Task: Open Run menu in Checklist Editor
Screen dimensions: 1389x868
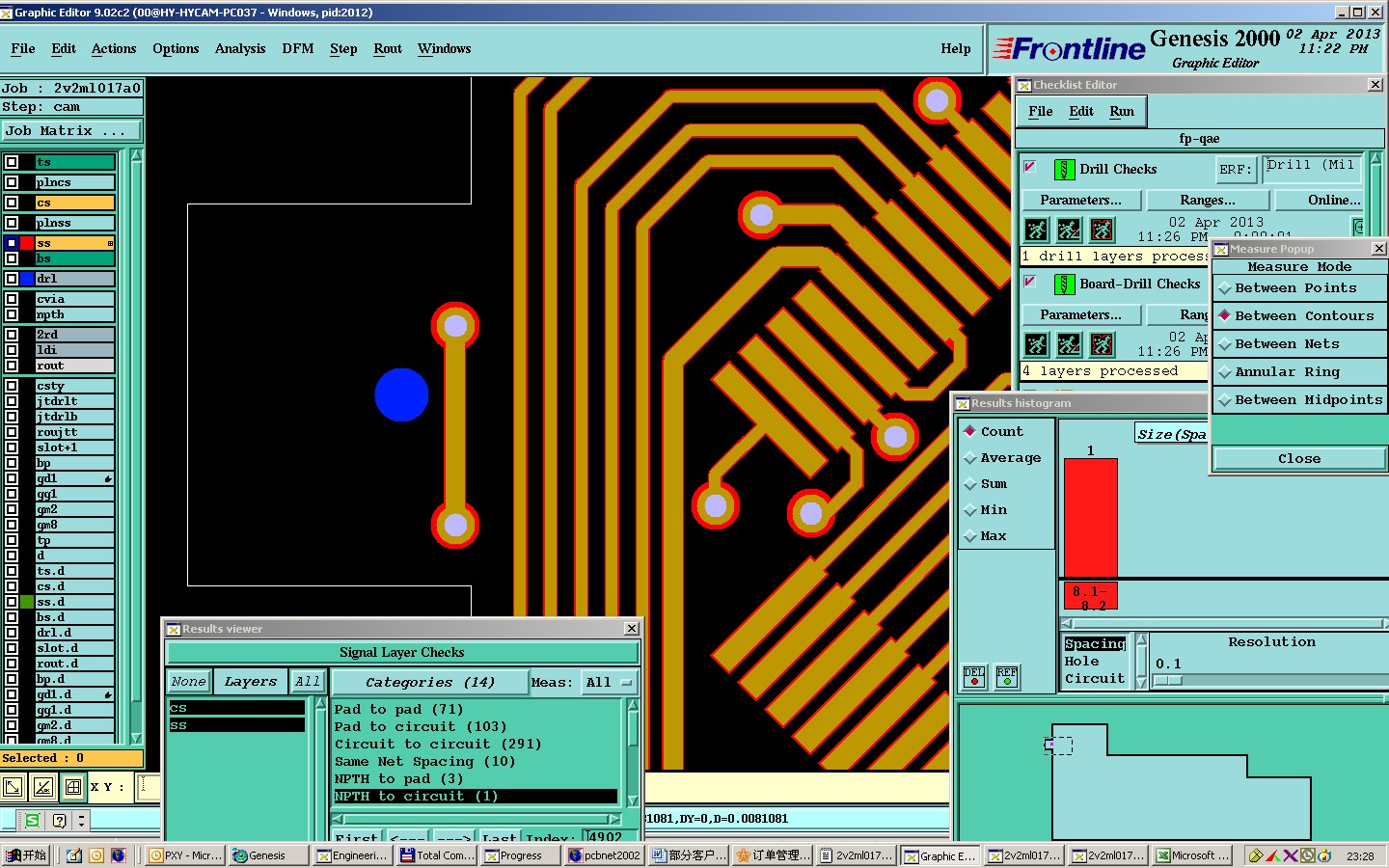Action: click(x=1122, y=112)
